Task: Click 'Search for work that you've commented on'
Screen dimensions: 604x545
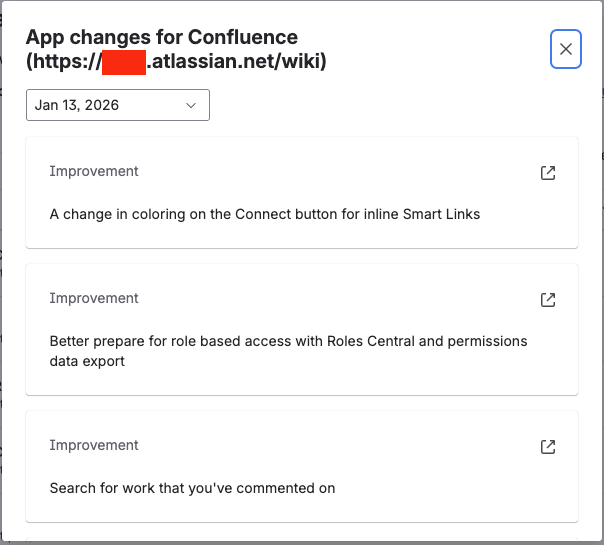Action: 192,488
